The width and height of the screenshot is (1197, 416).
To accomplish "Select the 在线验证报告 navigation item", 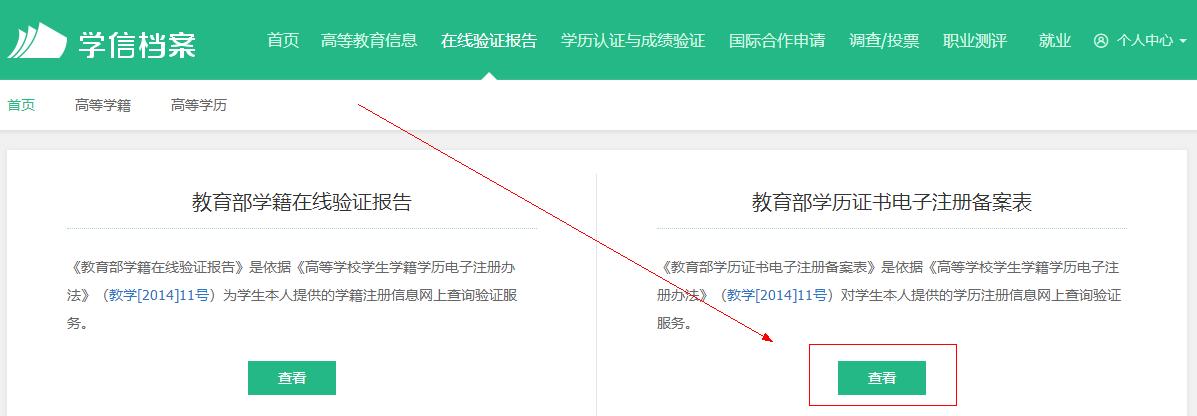I will (488, 41).
